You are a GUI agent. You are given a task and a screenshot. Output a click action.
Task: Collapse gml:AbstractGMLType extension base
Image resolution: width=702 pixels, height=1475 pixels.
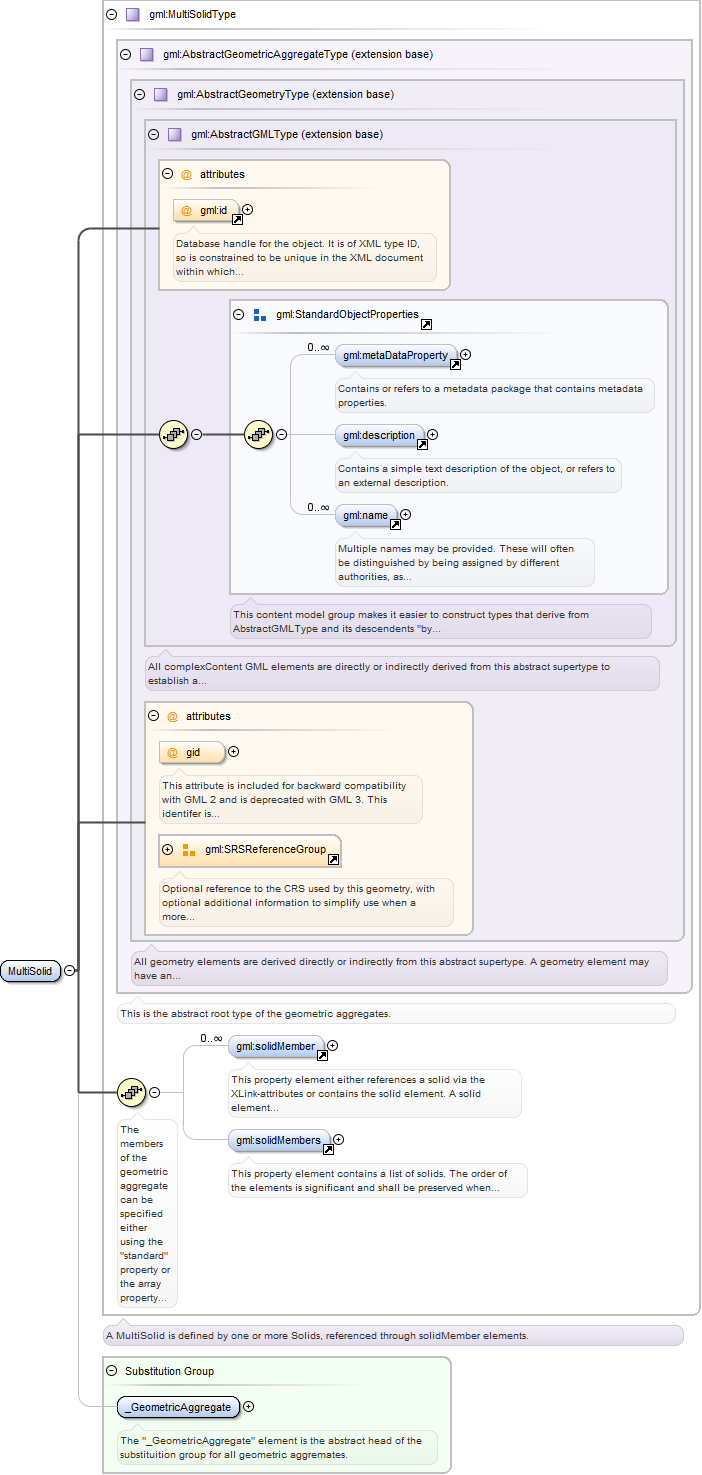point(153,134)
